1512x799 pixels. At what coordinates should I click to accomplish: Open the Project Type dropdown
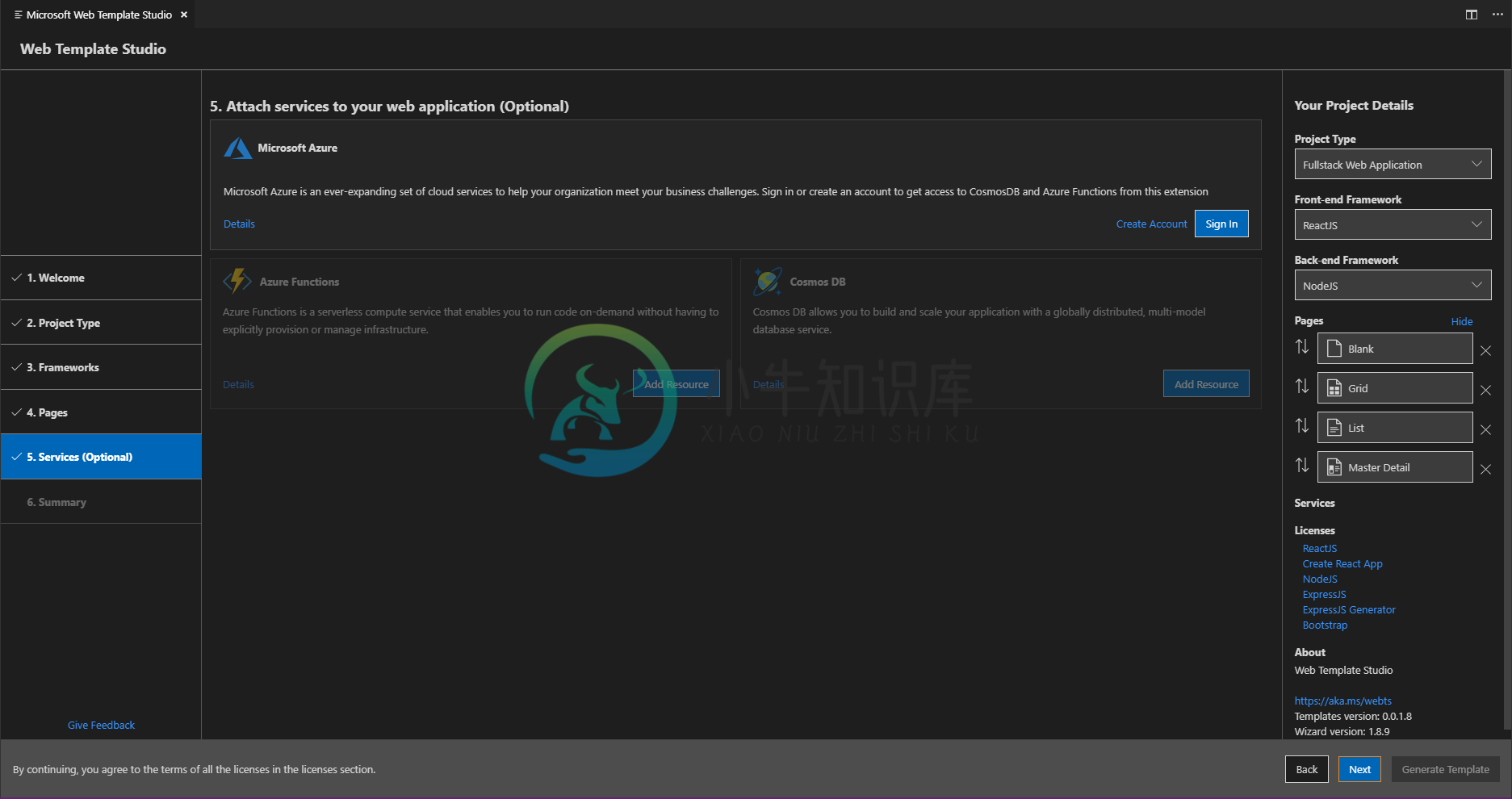pos(1393,165)
